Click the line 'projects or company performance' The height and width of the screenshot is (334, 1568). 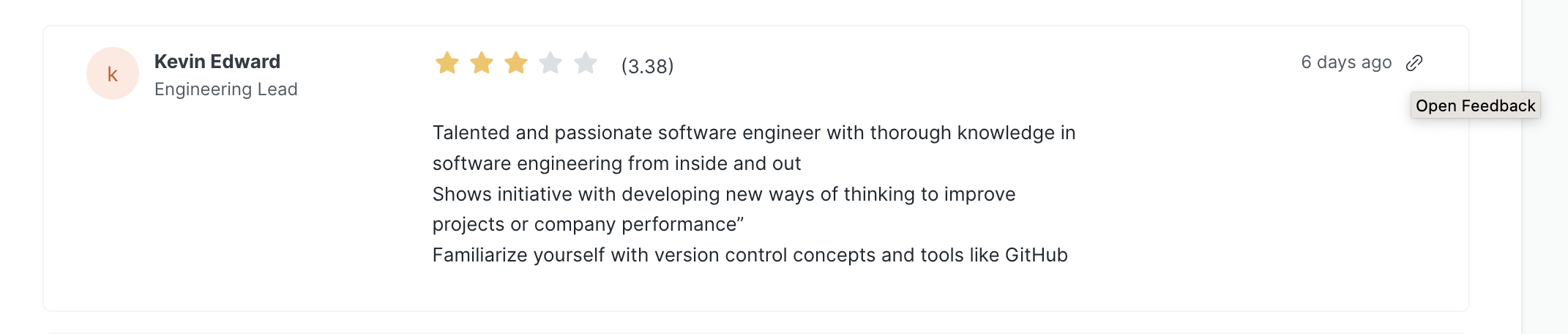(x=587, y=224)
